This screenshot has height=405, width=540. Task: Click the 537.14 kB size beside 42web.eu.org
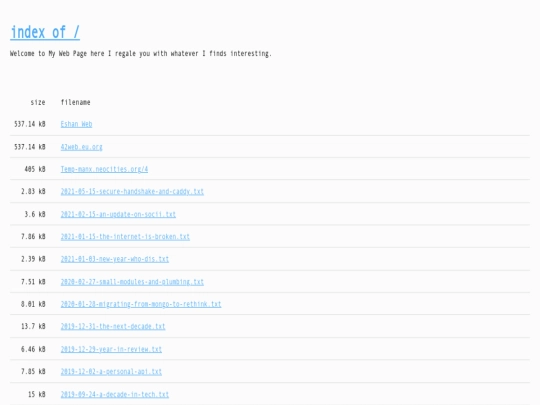(x=30, y=147)
